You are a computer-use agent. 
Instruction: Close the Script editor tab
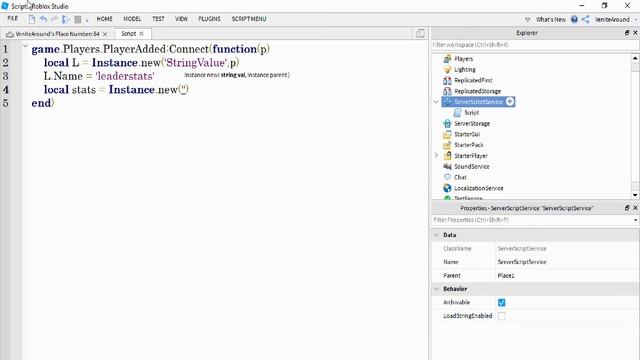[x=142, y=34]
